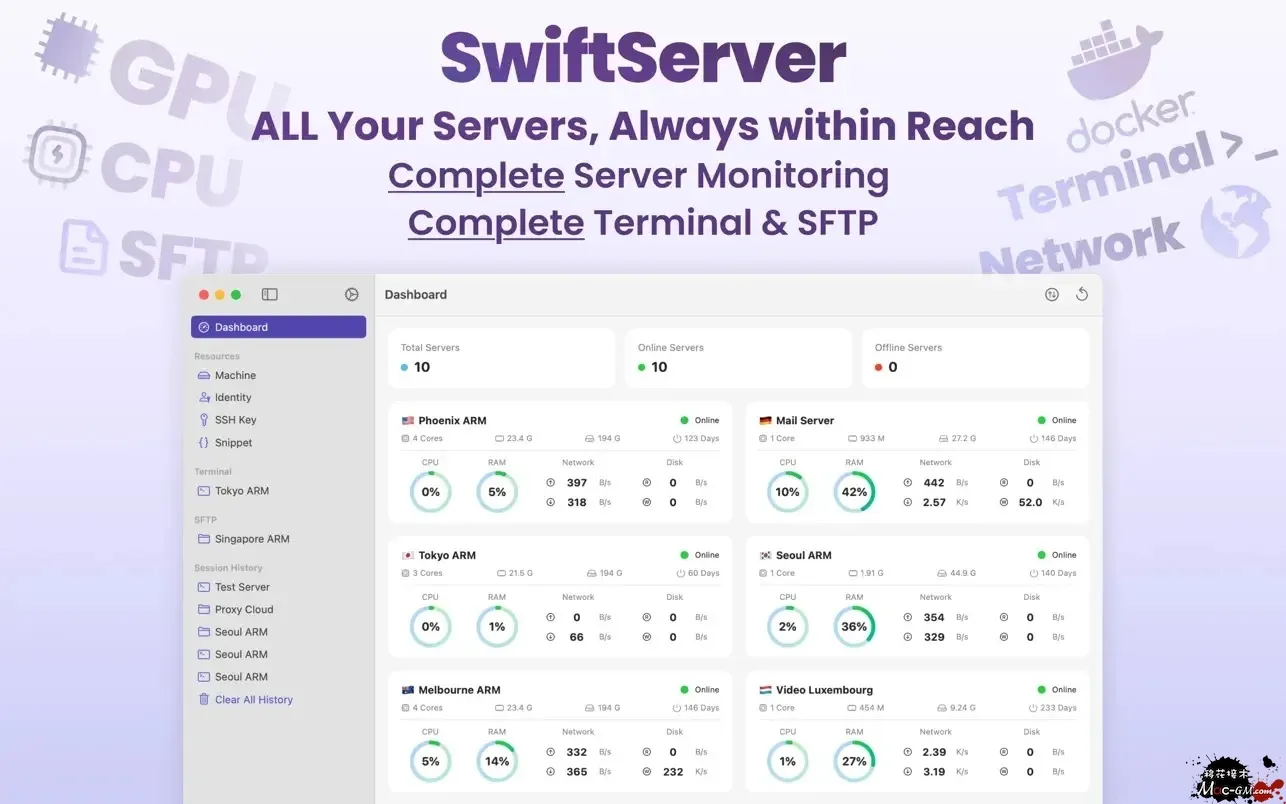Click the auto-refresh interval icon in toolbar

click(1052, 294)
